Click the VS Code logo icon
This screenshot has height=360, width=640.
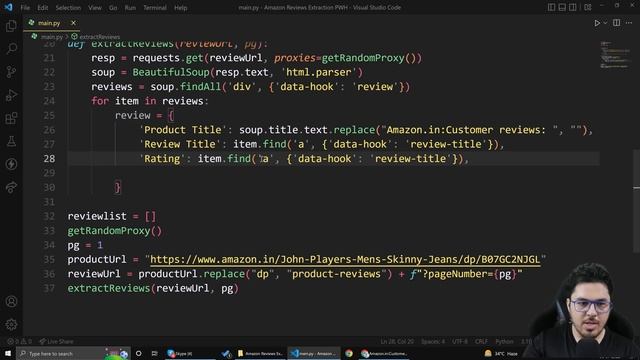click(x=8, y=7)
